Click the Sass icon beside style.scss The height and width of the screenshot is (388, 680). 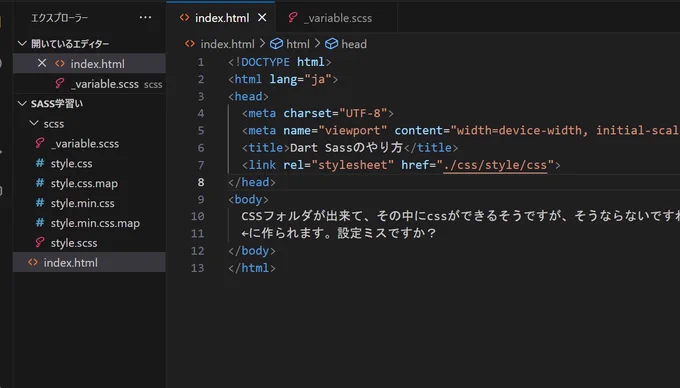pyautogui.click(x=40, y=242)
